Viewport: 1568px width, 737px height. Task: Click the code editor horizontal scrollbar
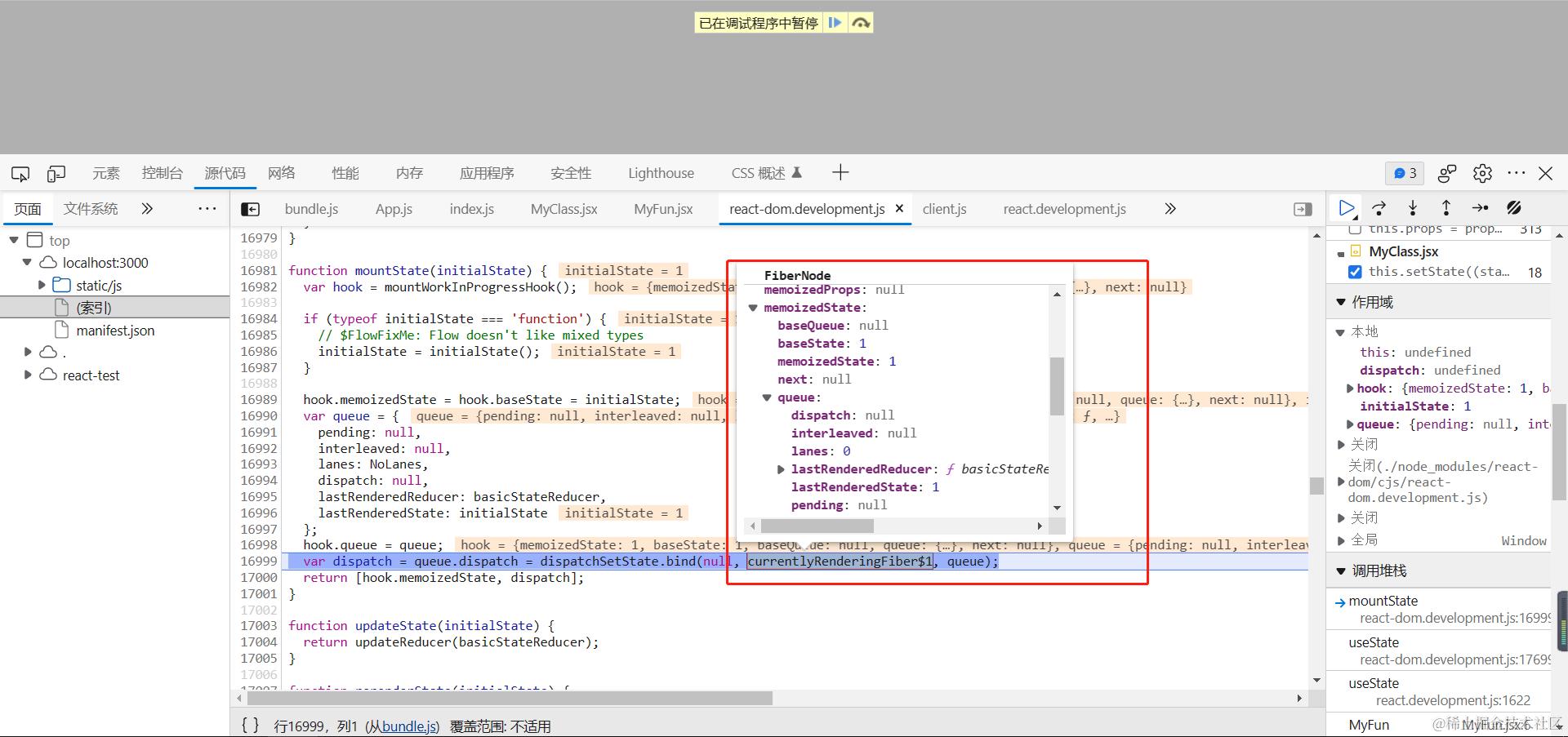510,699
